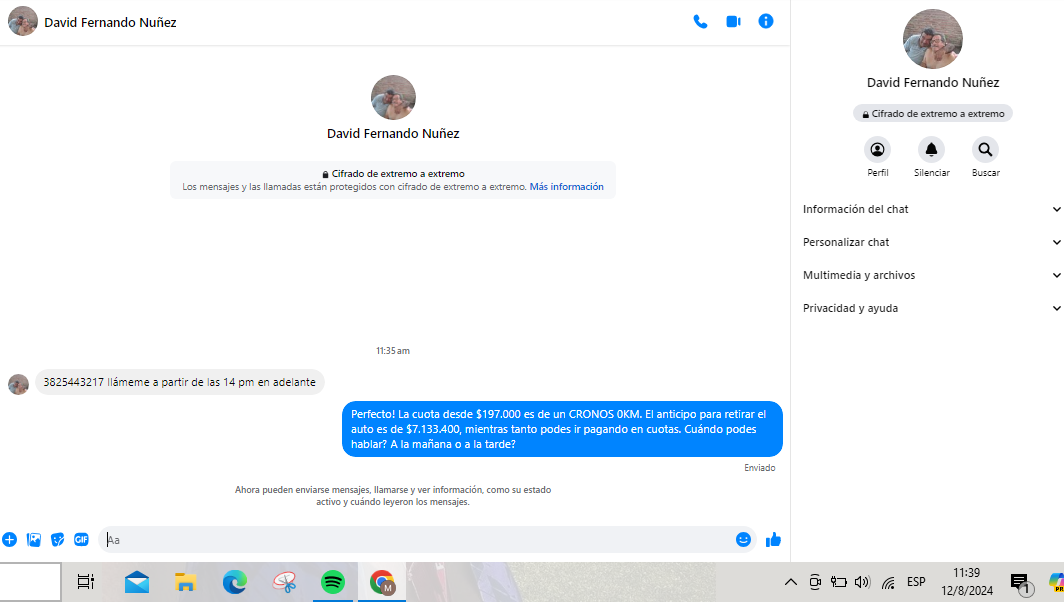Viewport: 1064px width, 602px height.
Task: Expand Información del chat section
Action: click(930, 209)
